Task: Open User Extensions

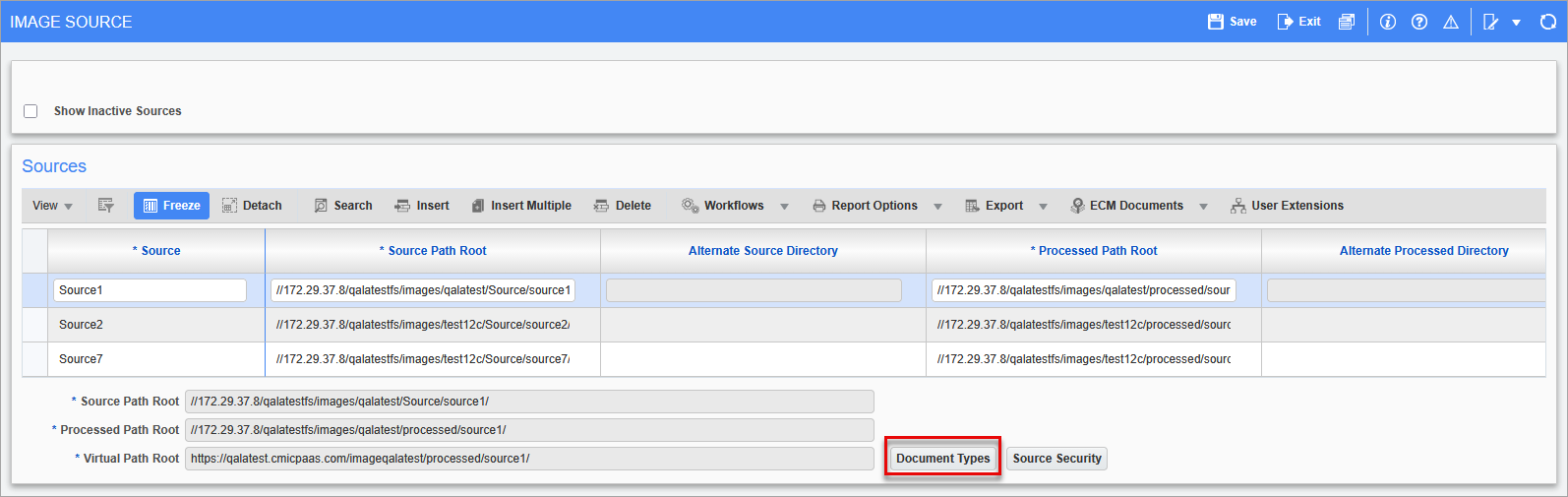Action: tap(1287, 206)
